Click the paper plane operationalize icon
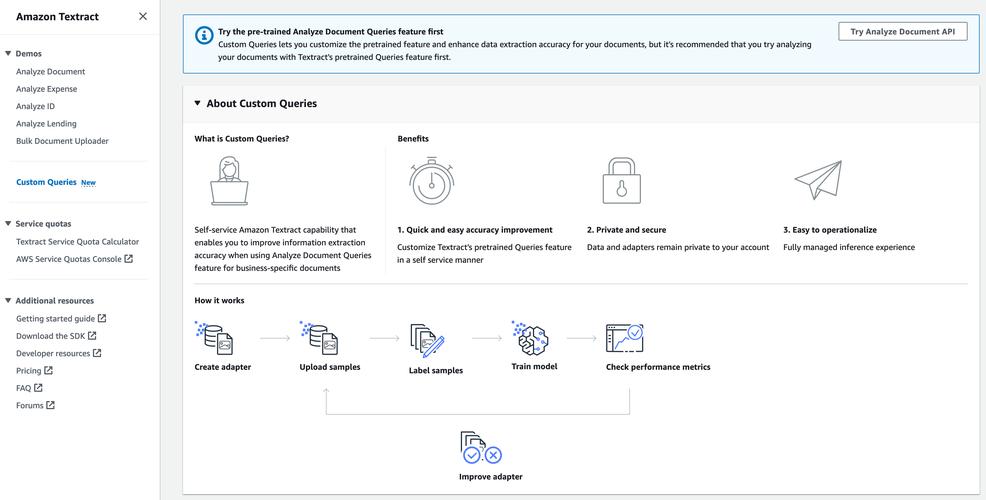Viewport: 986px width, 500px height. click(x=818, y=180)
